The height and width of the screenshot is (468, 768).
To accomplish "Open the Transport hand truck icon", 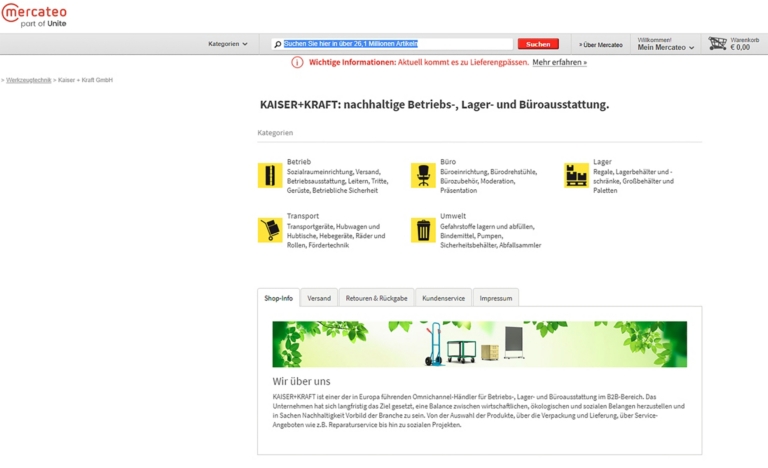I will coord(270,230).
